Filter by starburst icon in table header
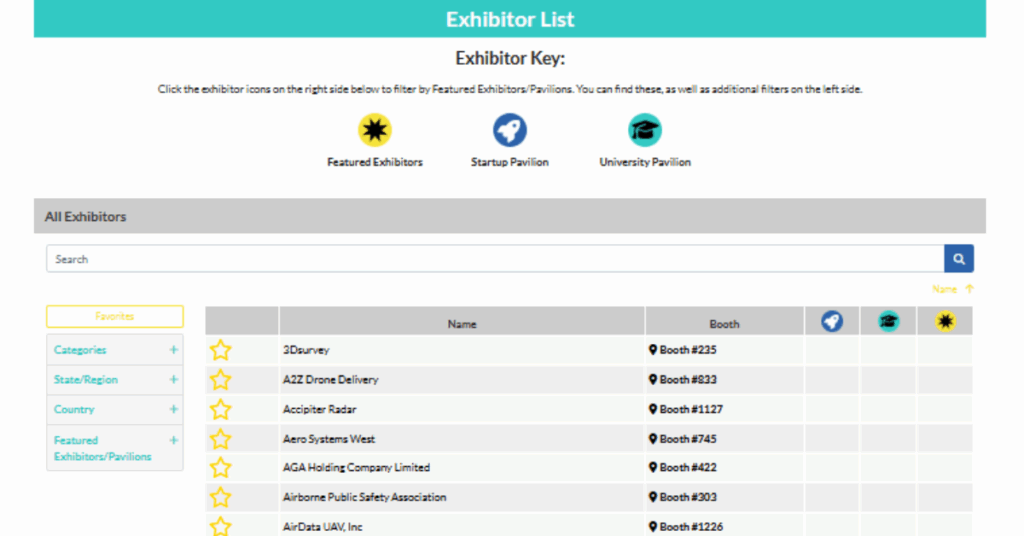1024x536 pixels. [x=945, y=321]
